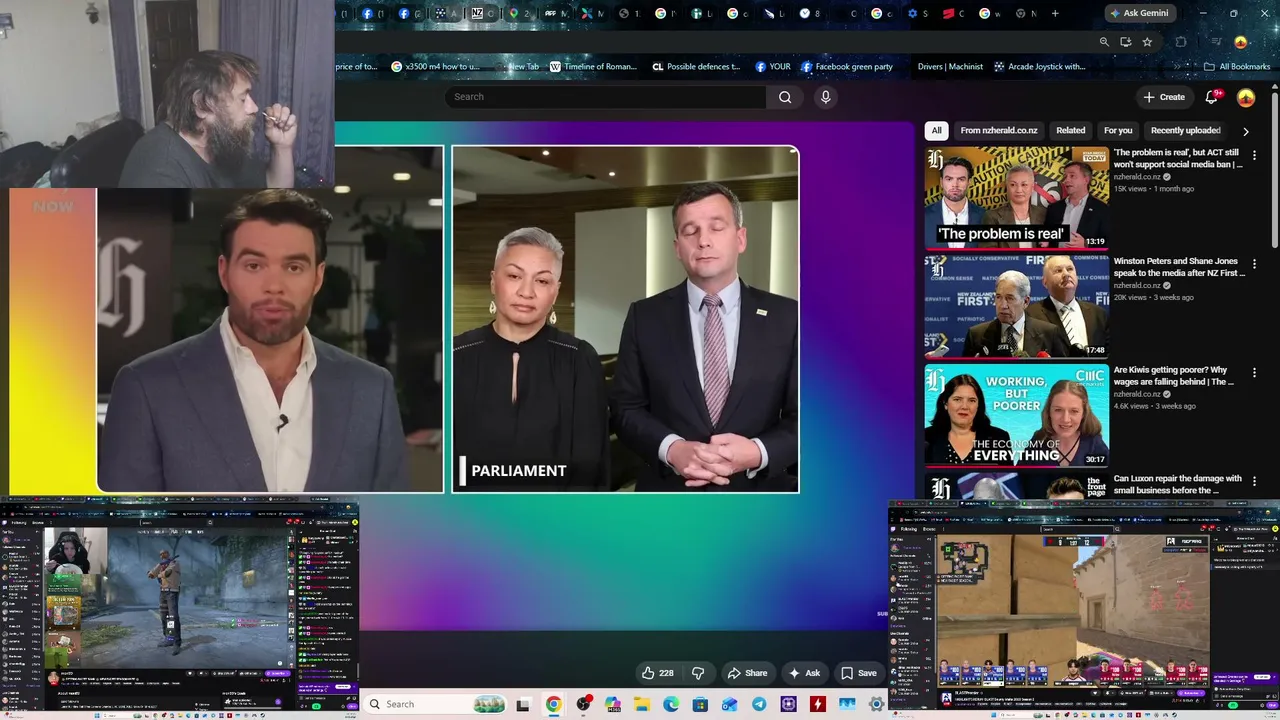
Task: Start voice search with the microphone icon
Action: coord(825,97)
